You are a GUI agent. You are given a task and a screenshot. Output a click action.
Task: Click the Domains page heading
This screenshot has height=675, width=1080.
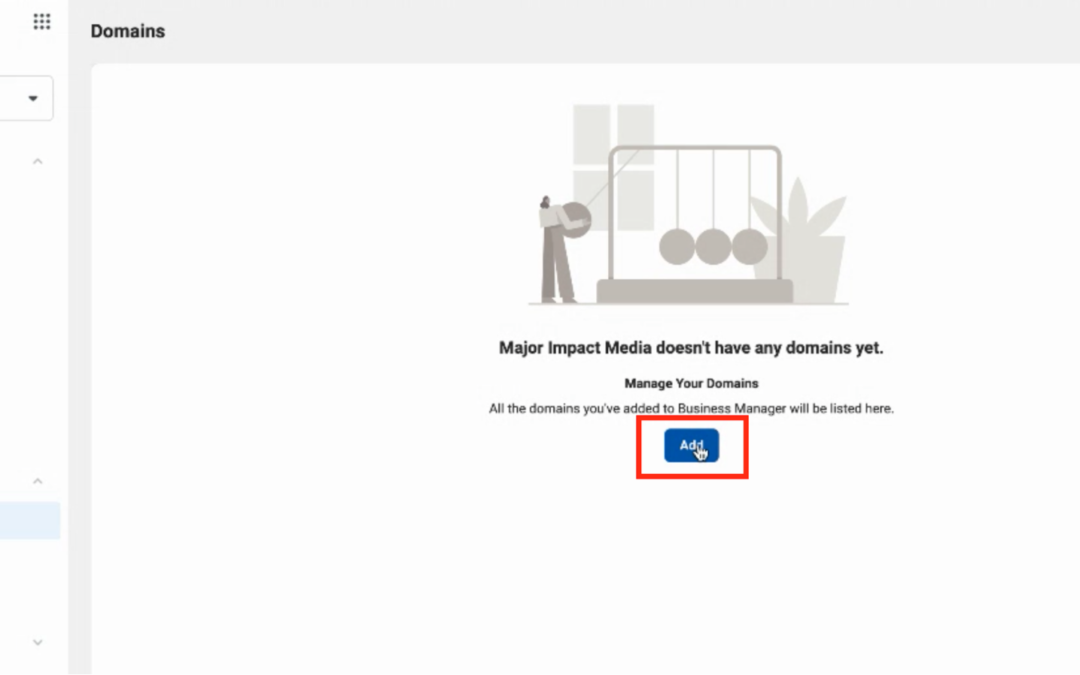(127, 31)
